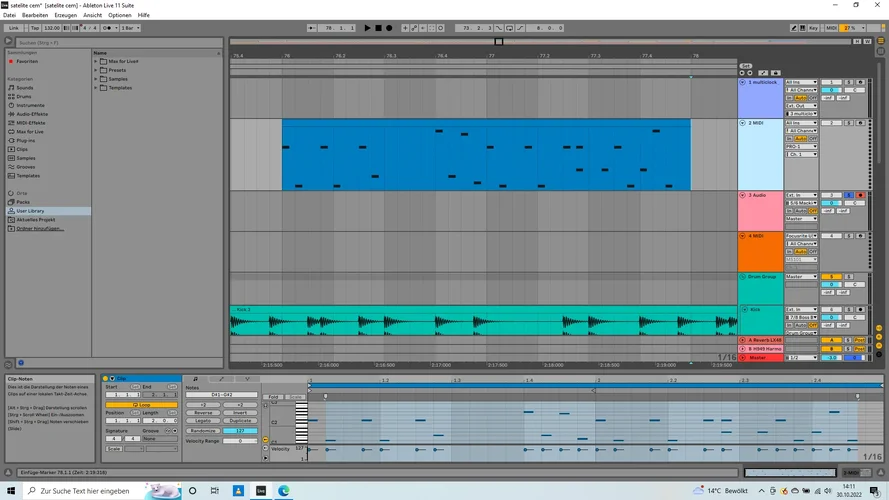
Task: Expand the Max for Live folder
Action: point(96,61)
